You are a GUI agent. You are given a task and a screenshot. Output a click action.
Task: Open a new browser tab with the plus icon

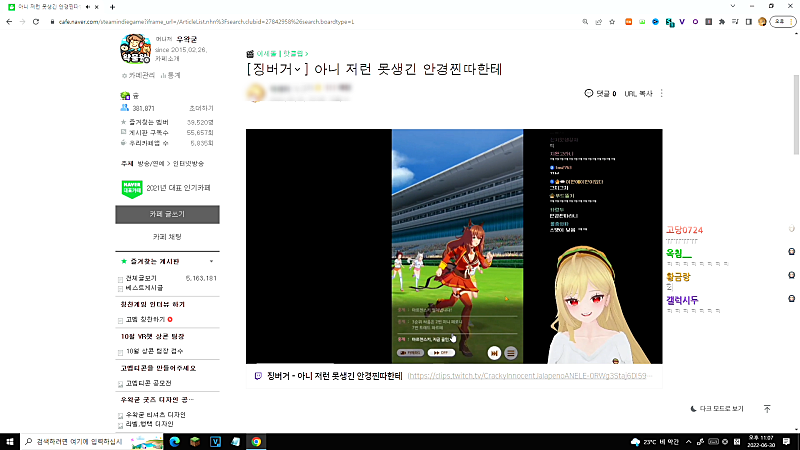[x=112, y=7]
